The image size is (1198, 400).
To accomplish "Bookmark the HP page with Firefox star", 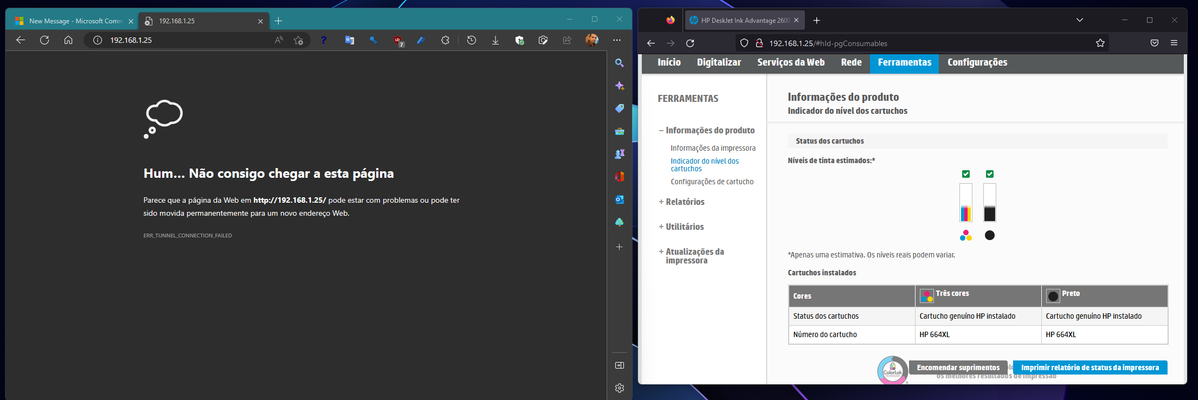I will point(1100,43).
